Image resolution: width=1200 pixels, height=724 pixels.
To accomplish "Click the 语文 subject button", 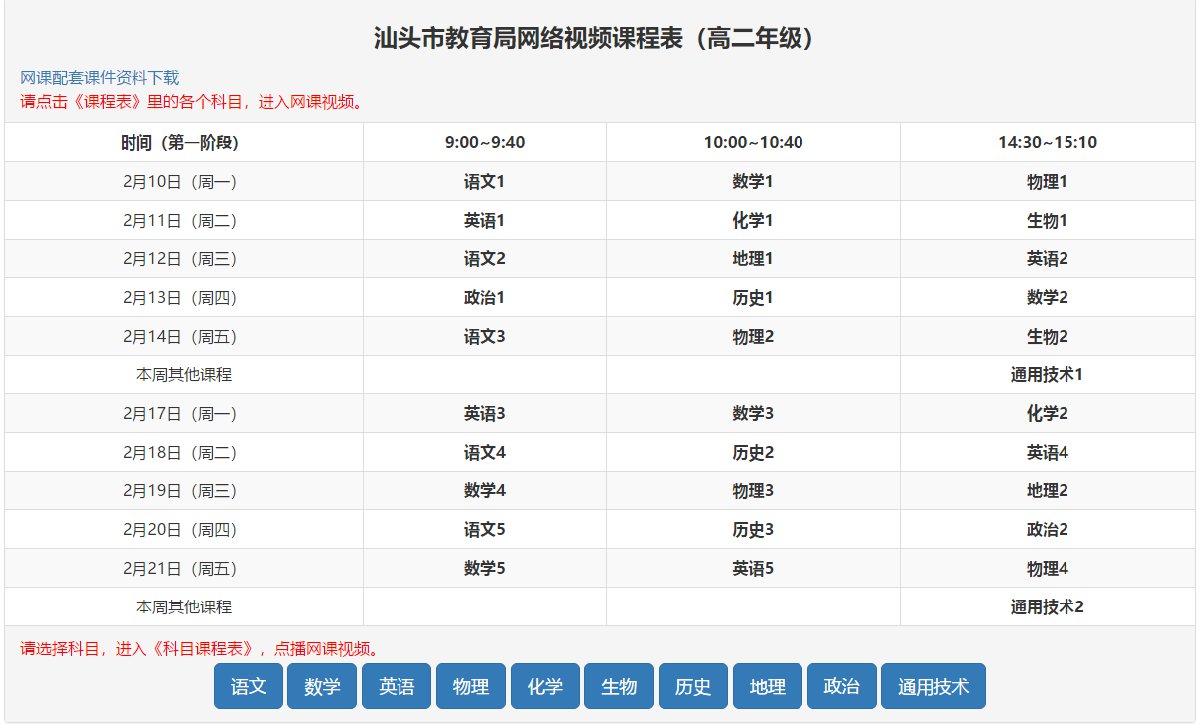I will (248, 687).
